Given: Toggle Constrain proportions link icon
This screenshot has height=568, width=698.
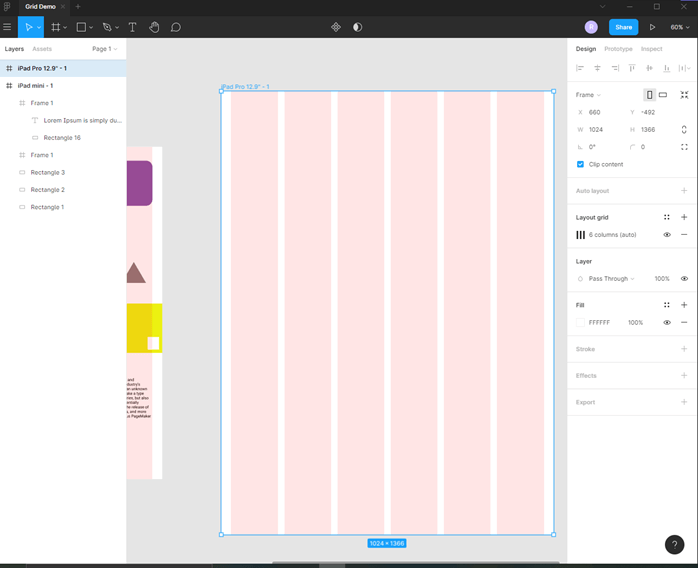Looking at the screenshot, I should click(x=684, y=130).
